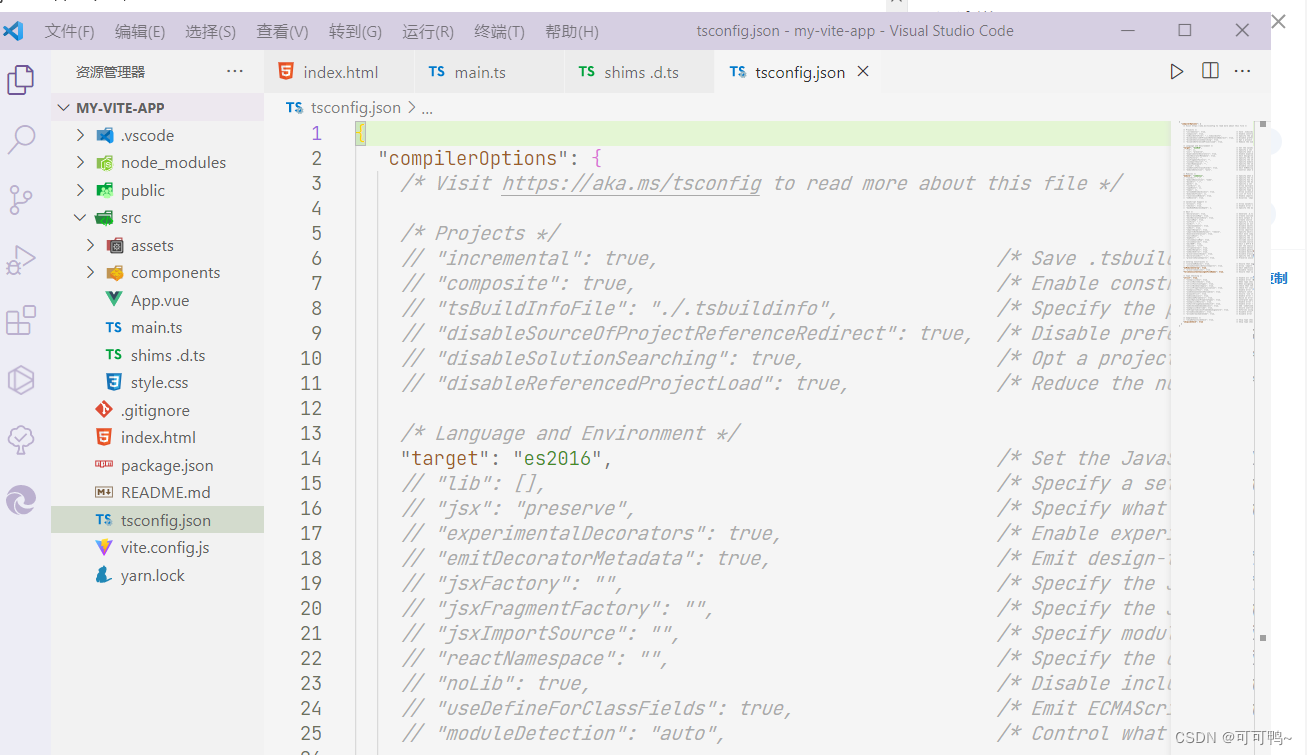
Task: Switch to the main.ts tab
Action: point(488,71)
